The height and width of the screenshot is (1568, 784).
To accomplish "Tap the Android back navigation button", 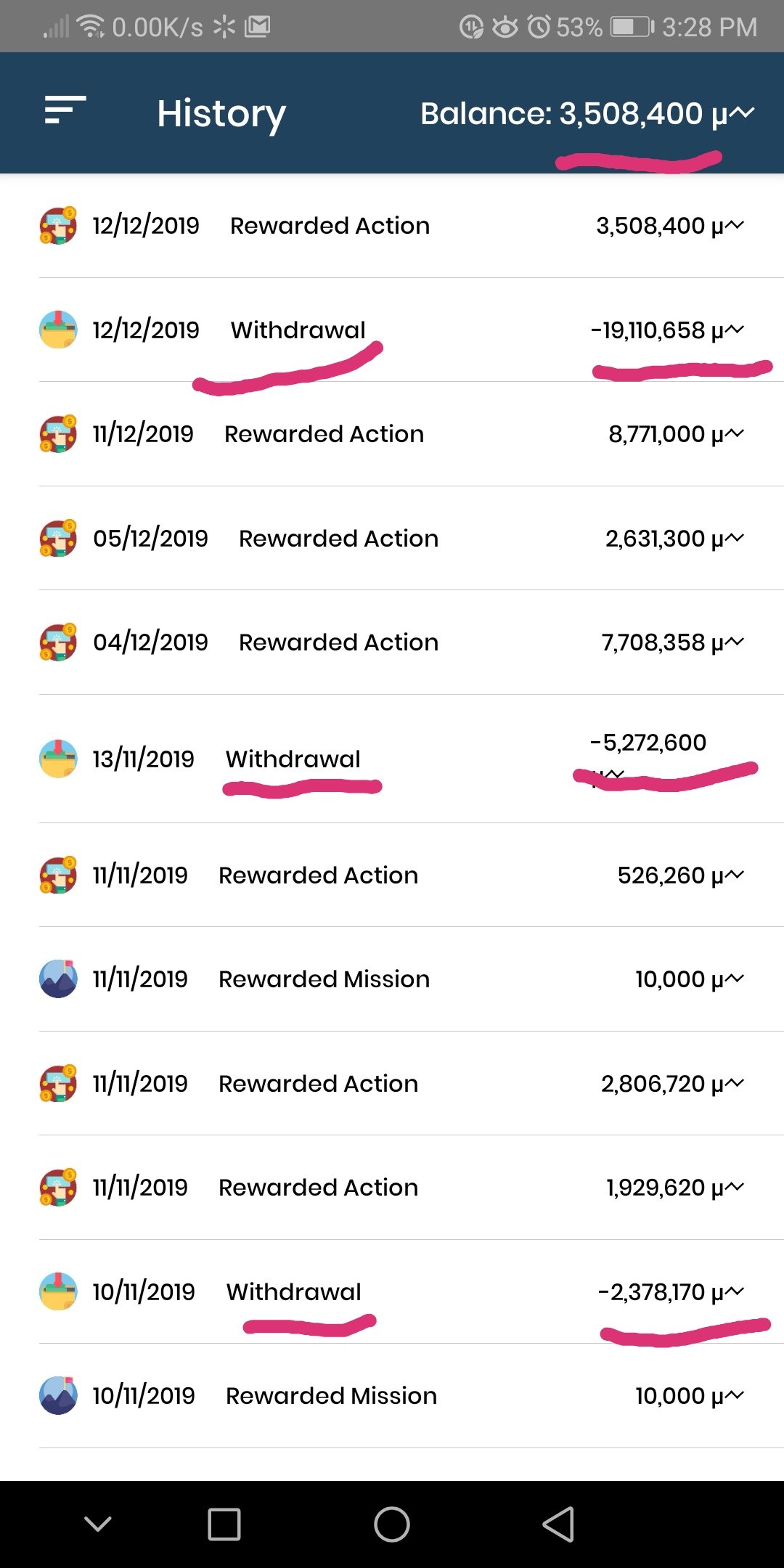I will 558,1524.
